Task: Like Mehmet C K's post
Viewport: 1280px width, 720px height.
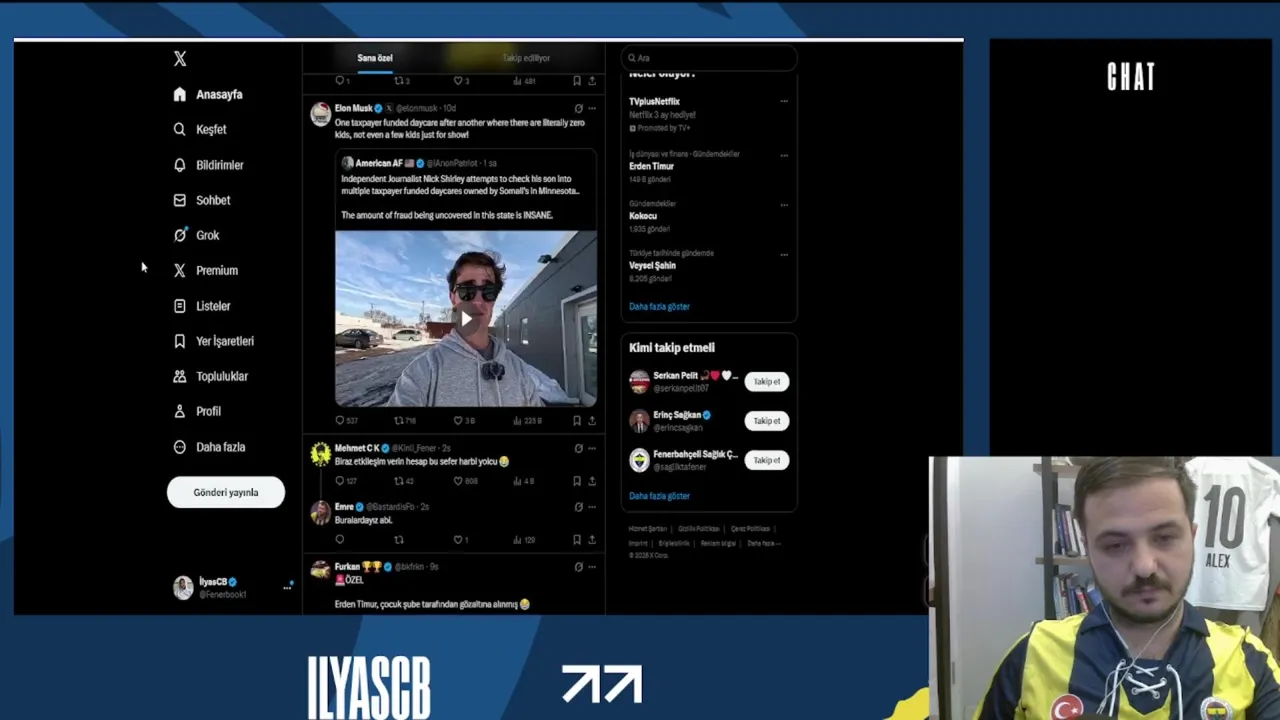Action: coord(465,481)
